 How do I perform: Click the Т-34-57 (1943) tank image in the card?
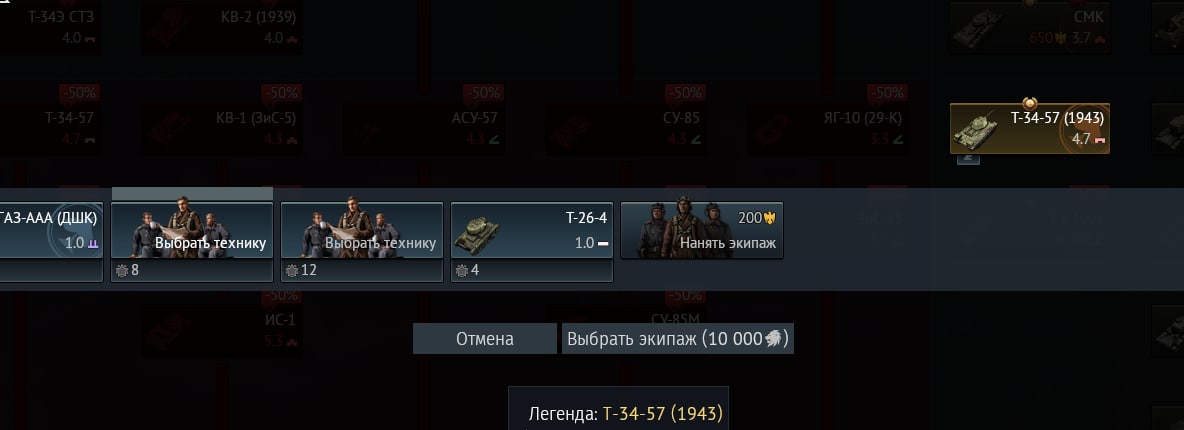(975, 130)
